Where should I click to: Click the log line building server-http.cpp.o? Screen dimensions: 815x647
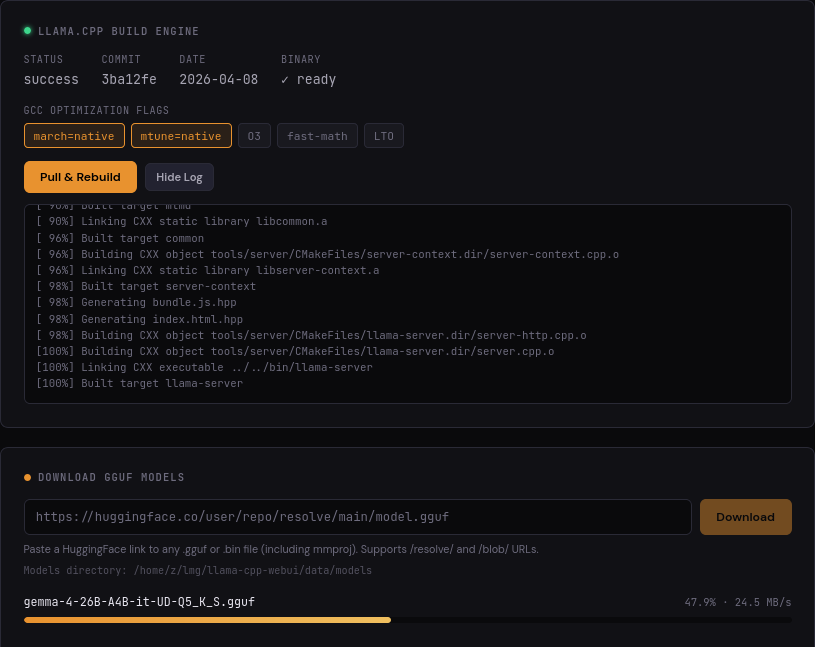click(x=311, y=335)
